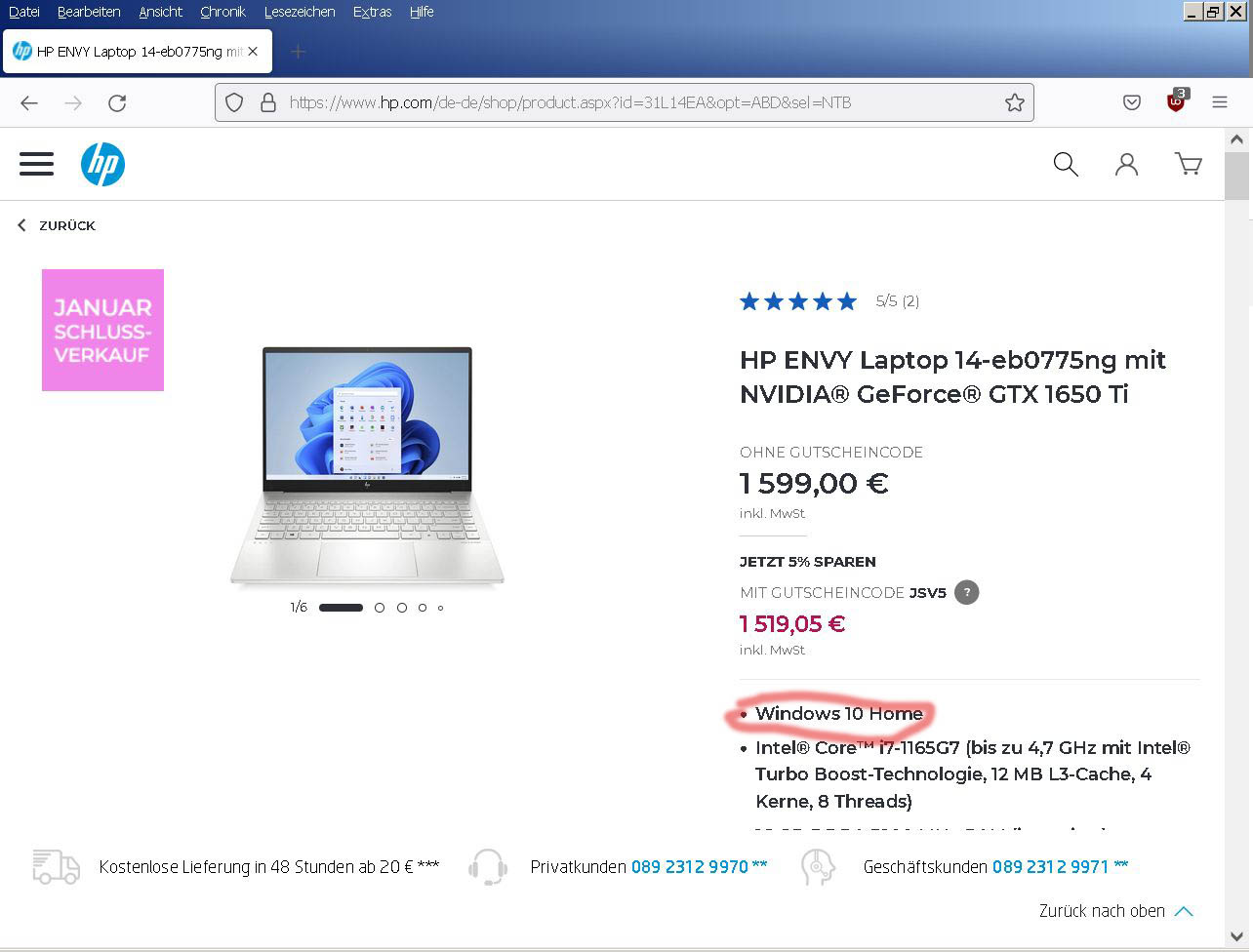Screen dimensions: 1253x952
Task: Bookmark this page with the star icon
Action: click(x=1015, y=102)
